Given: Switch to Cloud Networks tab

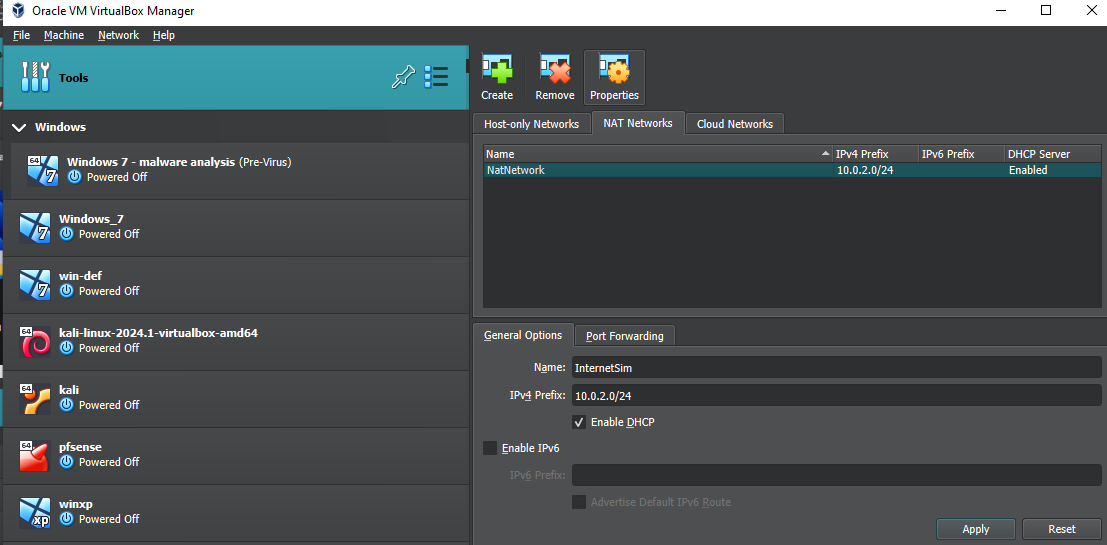Looking at the screenshot, I should tap(735, 124).
